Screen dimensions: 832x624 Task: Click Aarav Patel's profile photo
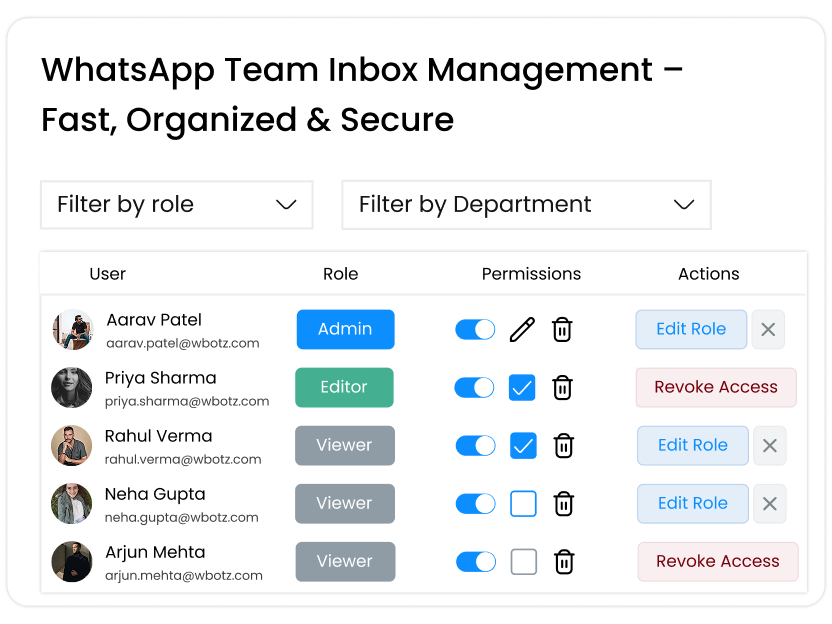click(73, 330)
